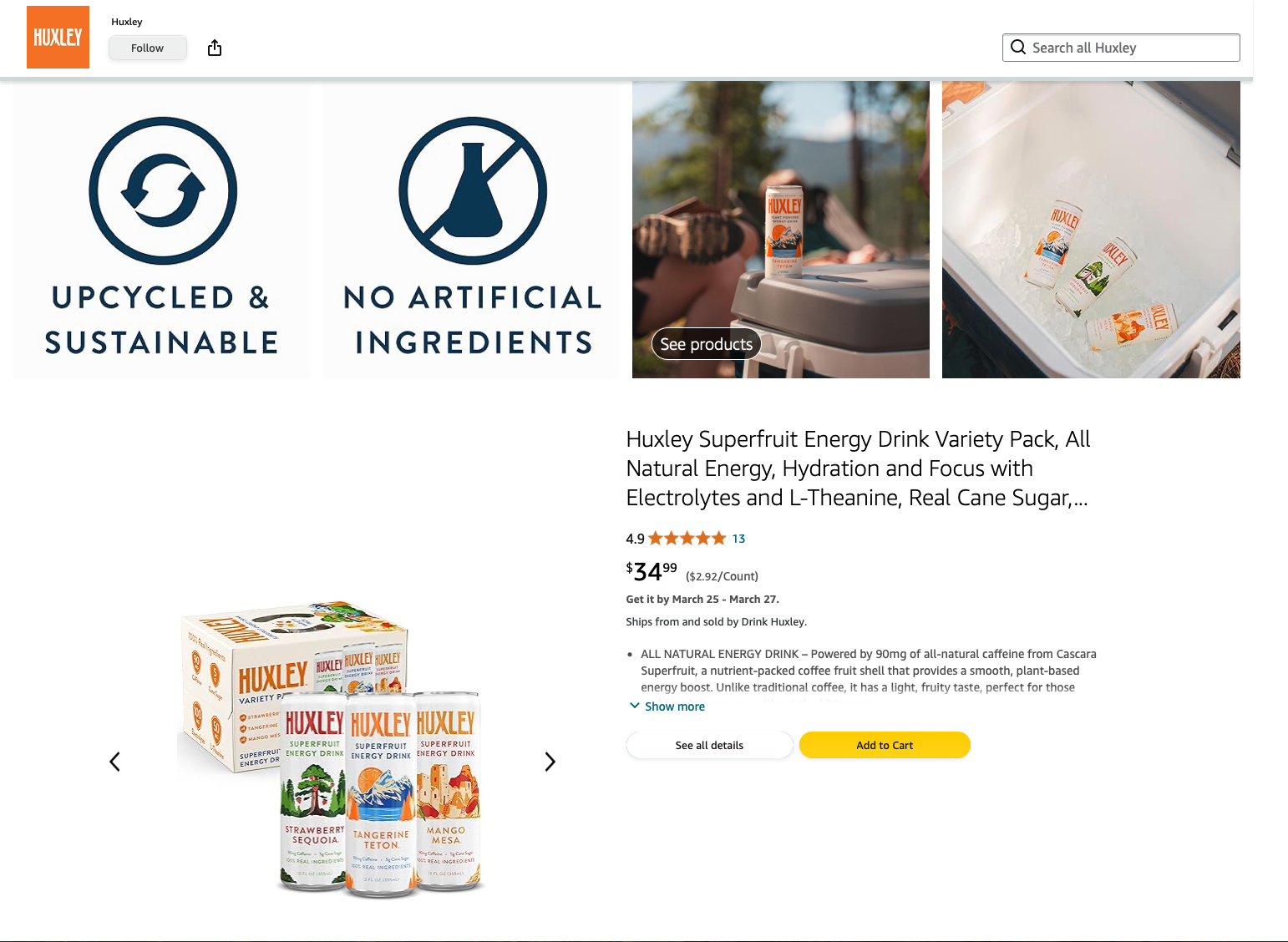Viewport: 1288px width, 942px height.
Task: Advance to next product image arrow
Action: (x=550, y=762)
